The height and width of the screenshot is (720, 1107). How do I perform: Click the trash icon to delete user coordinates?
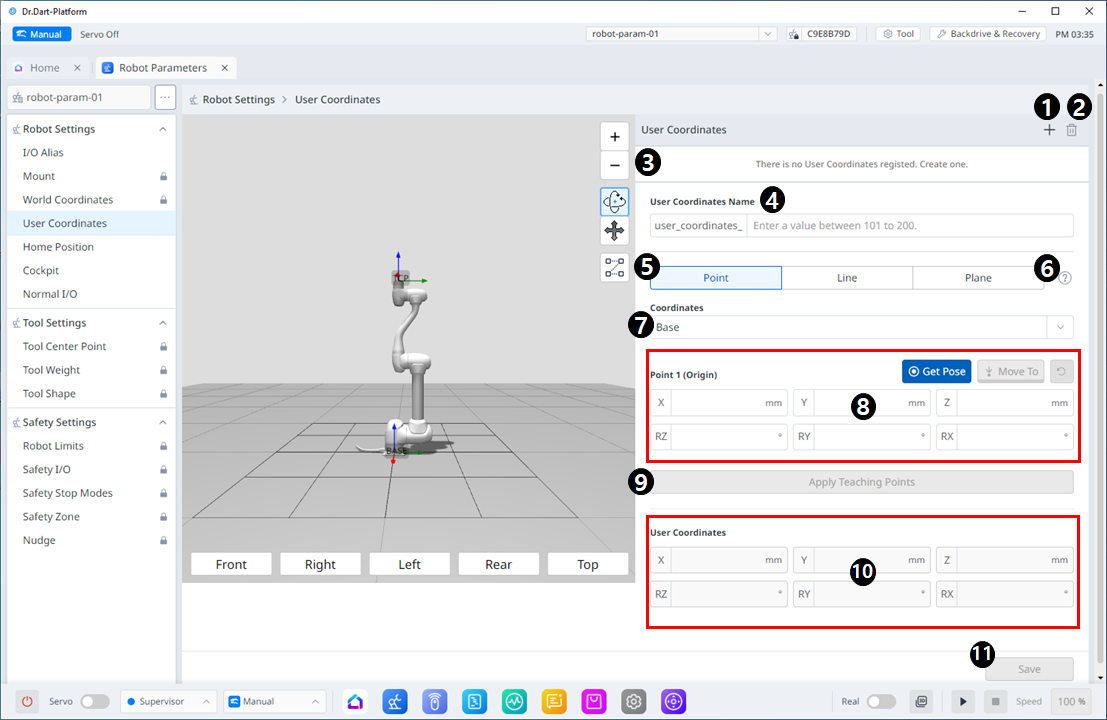[x=1072, y=130]
